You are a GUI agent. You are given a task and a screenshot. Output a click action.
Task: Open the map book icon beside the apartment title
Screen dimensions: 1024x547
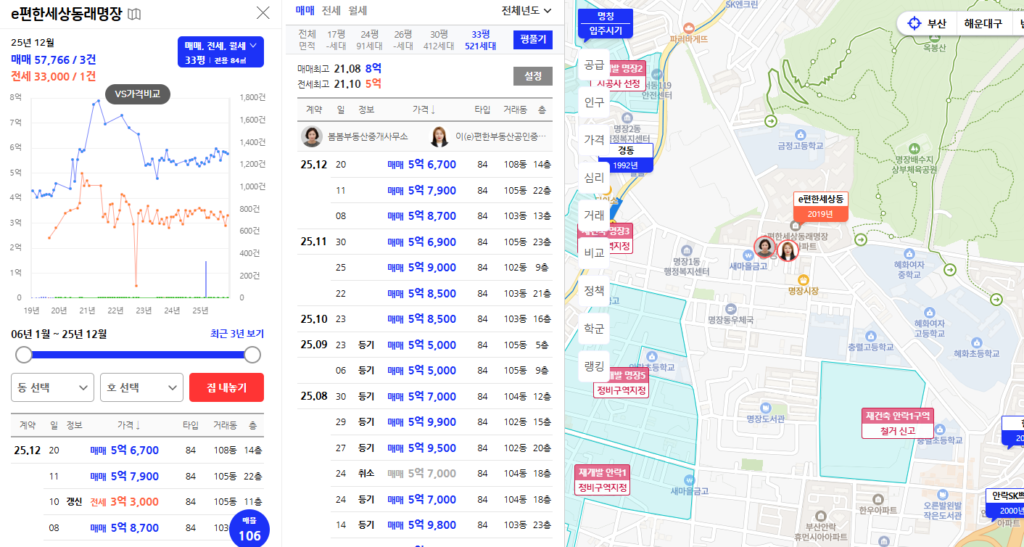coord(134,14)
